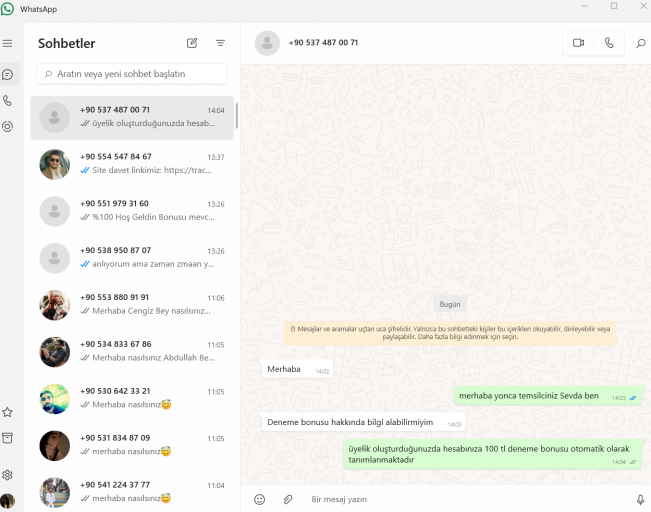Click the 'Deneme bonusu hakkında' message bubble

[x=364, y=422]
